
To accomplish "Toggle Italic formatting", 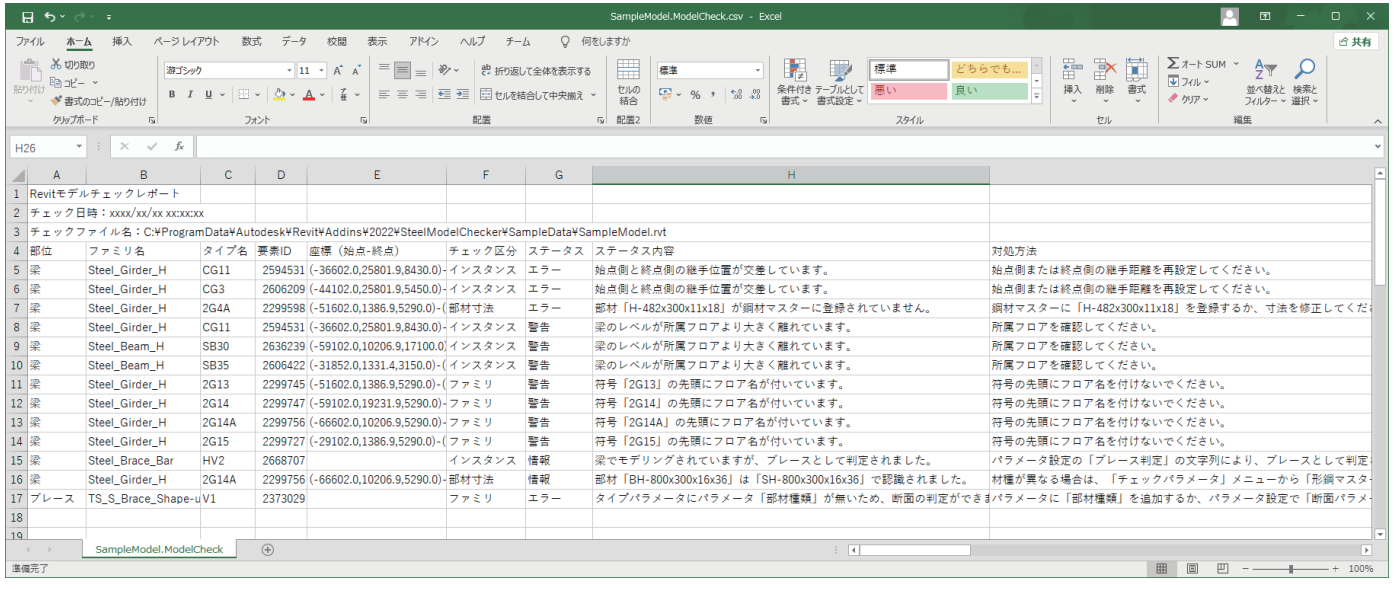I will (190, 95).
